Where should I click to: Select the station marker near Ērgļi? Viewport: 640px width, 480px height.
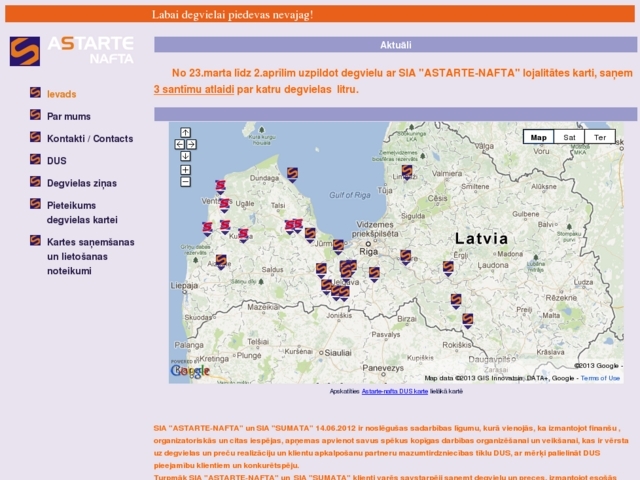point(448,268)
